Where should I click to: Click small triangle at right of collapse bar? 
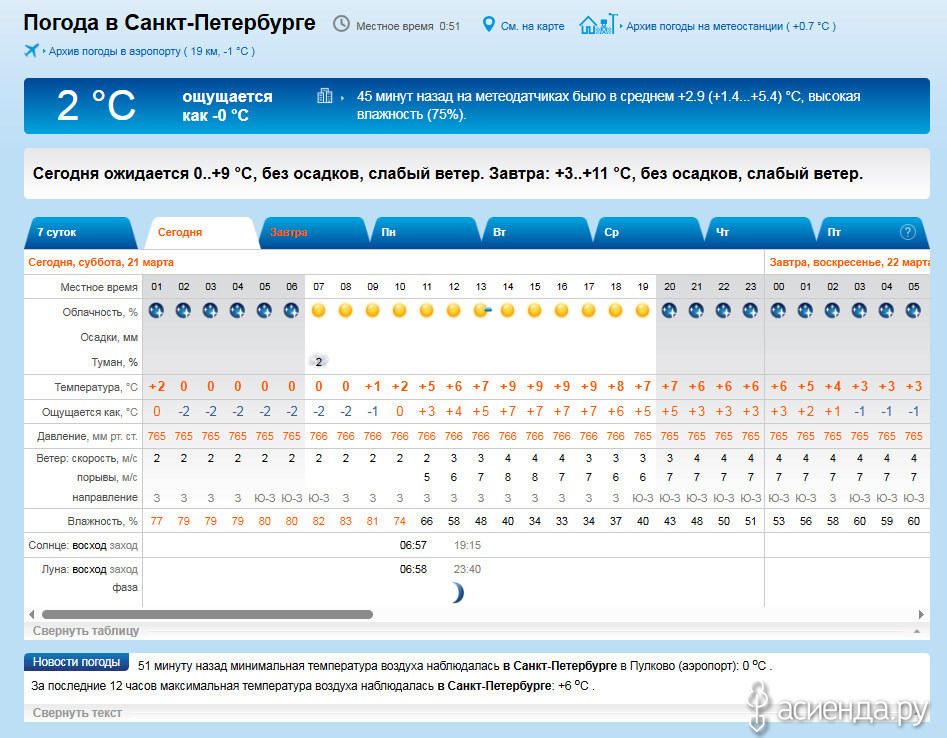[915, 632]
